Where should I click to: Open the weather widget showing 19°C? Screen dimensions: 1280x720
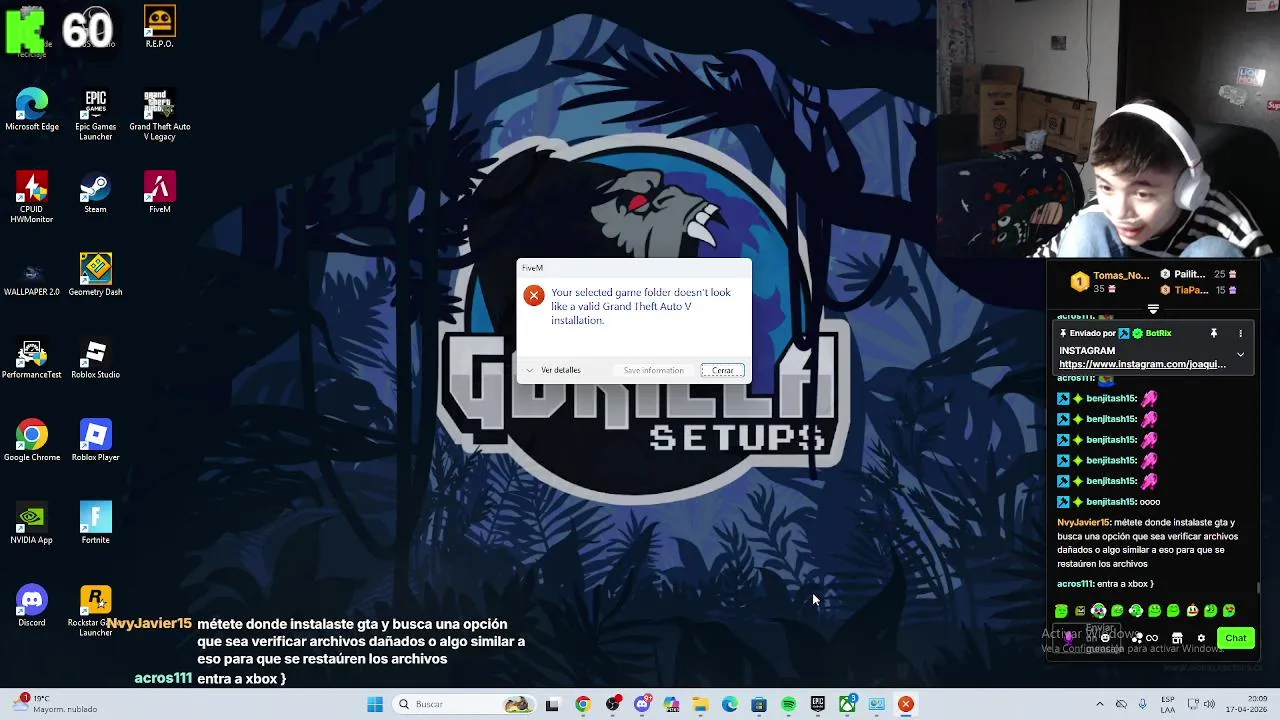pyautogui.click(x=55, y=704)
